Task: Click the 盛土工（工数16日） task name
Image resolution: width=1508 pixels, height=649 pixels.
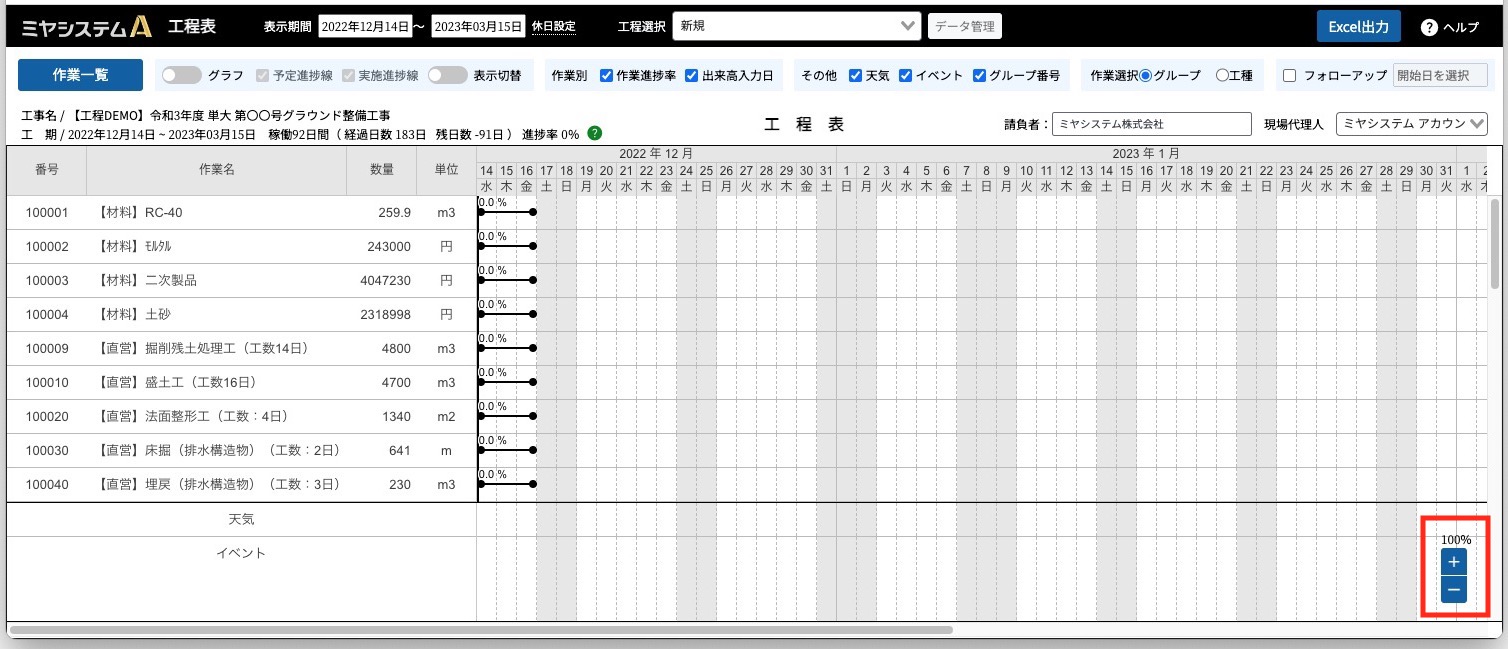Action: click(x=179, y=383)
